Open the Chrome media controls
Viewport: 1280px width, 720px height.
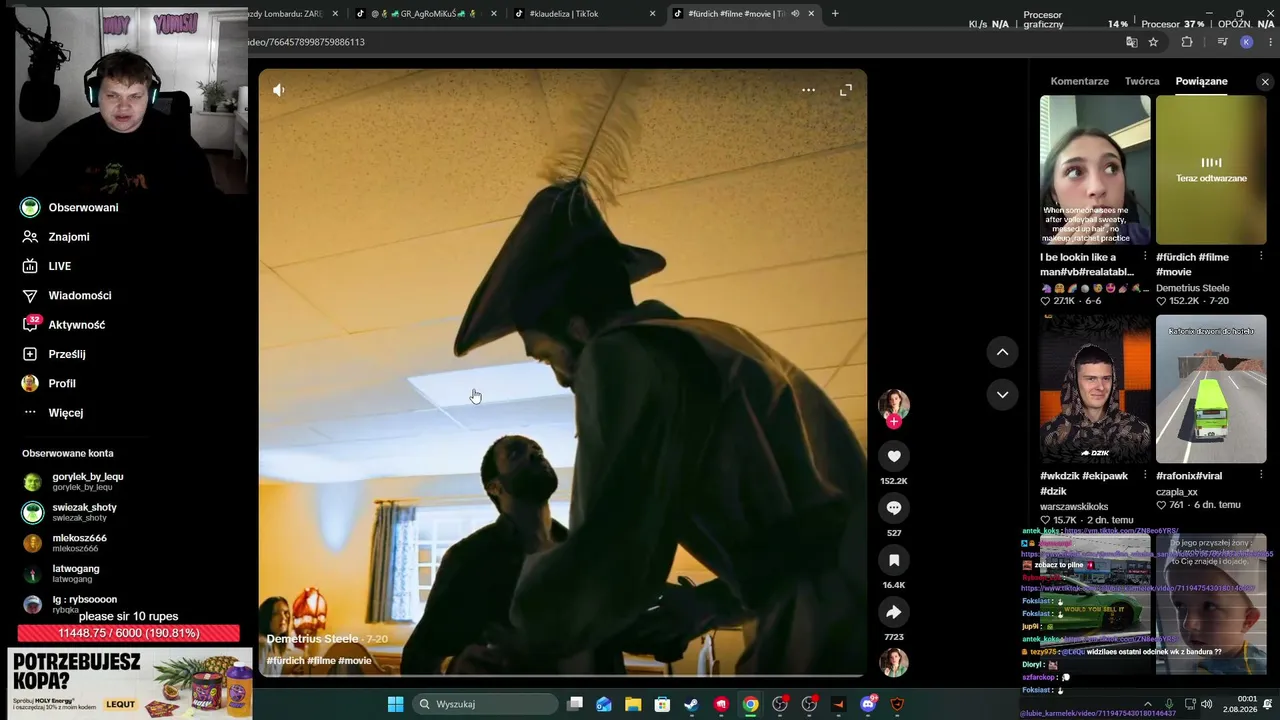1222,42
